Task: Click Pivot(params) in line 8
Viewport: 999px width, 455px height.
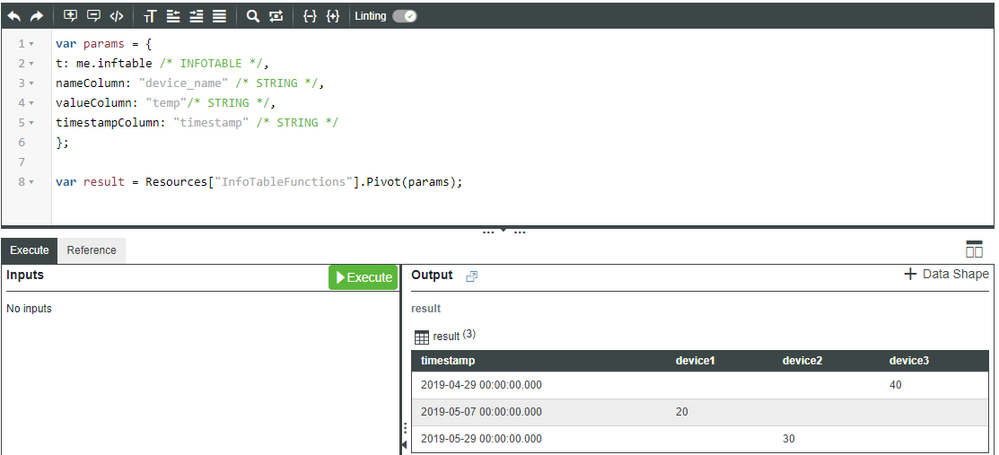Action: coord(411,182)
